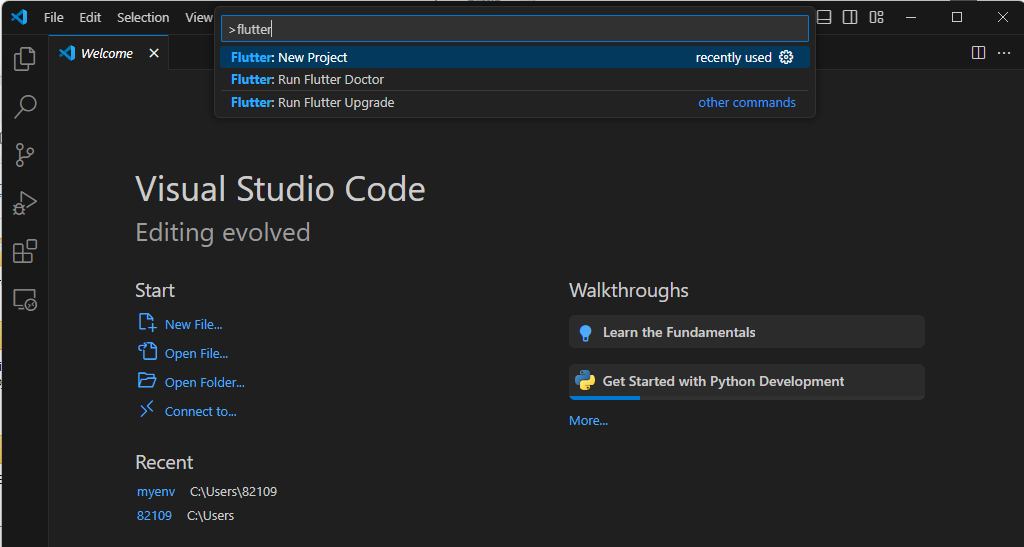Open the Selection menu

143,18
